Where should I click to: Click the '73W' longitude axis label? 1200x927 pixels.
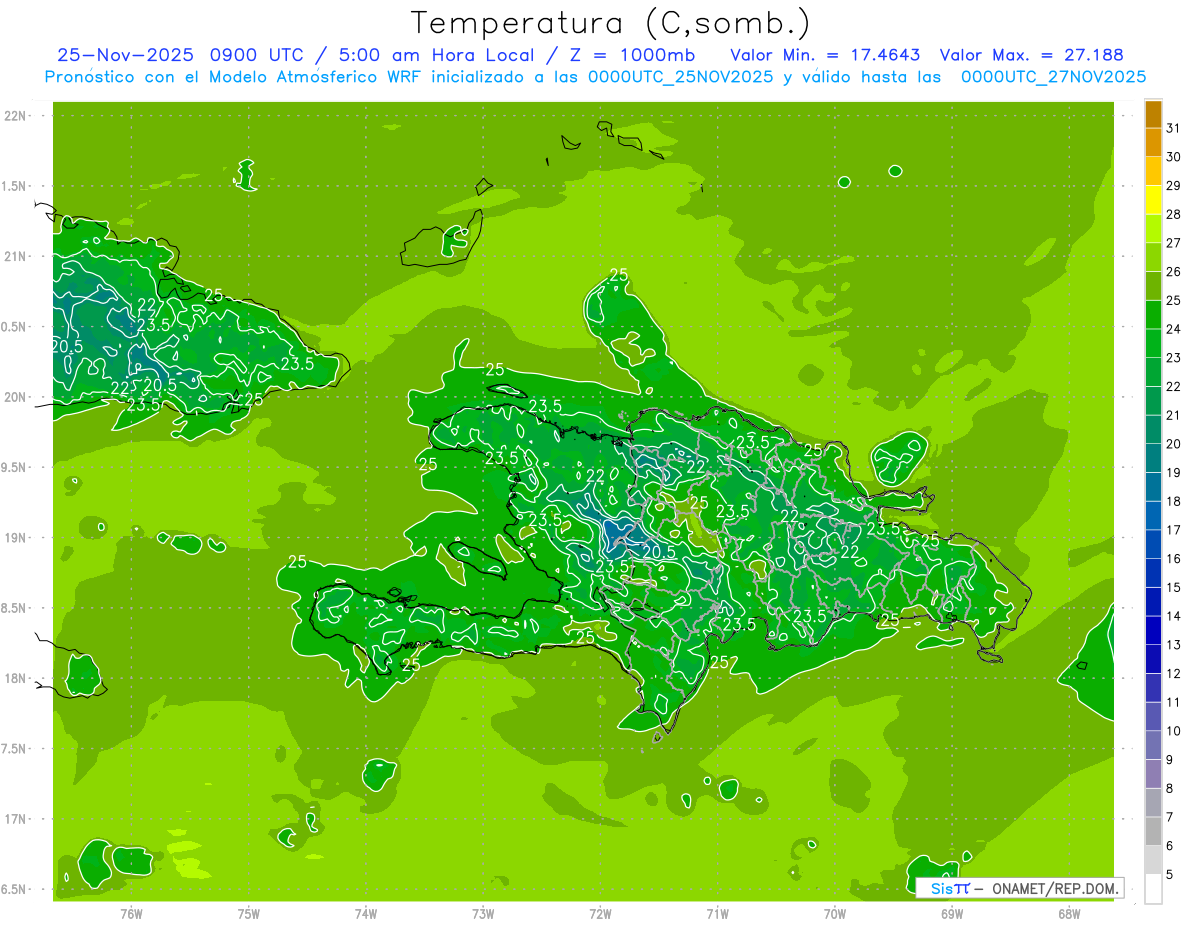[x=483, y=914]
